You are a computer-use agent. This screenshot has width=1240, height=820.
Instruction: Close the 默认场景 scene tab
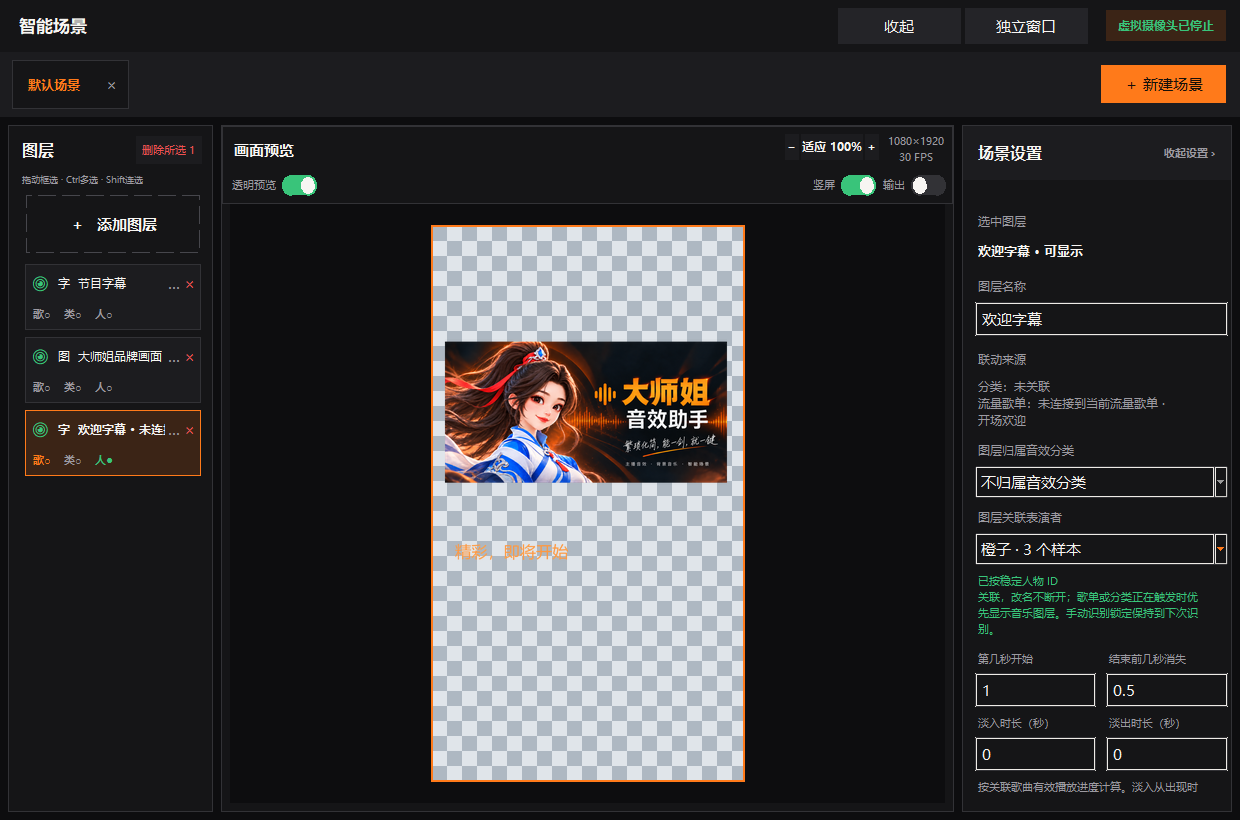(x=112, y=86)
